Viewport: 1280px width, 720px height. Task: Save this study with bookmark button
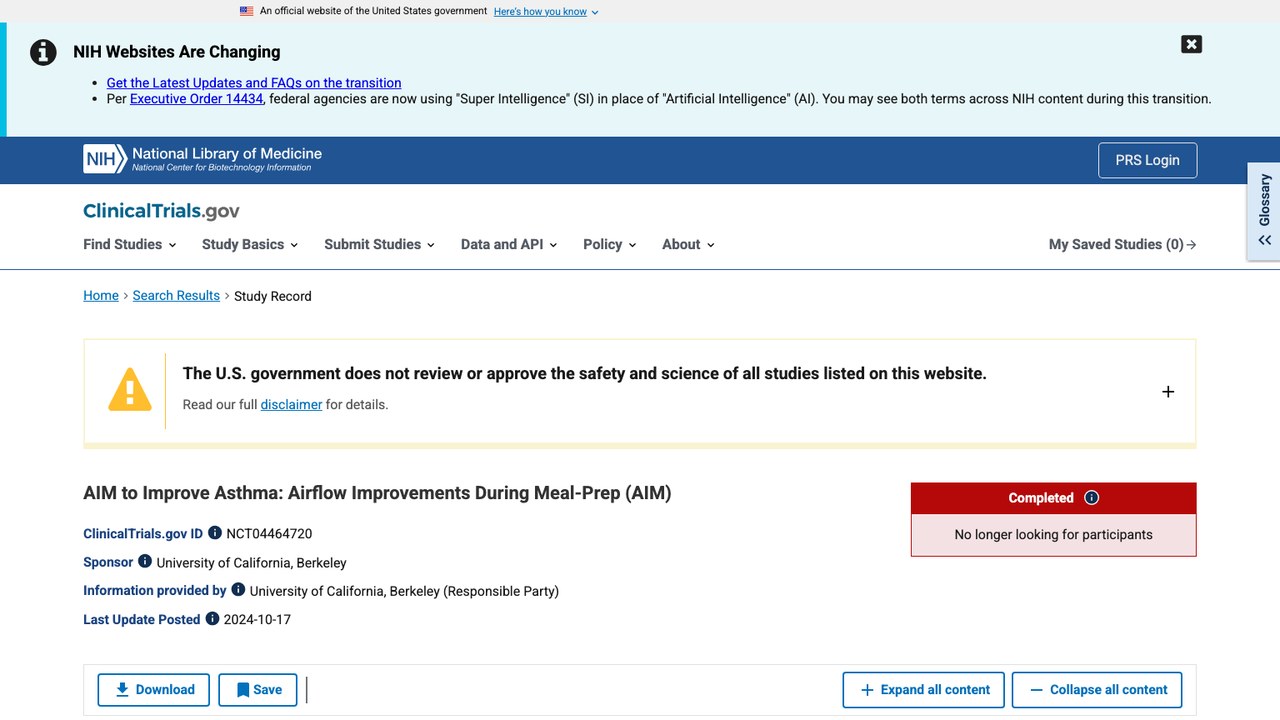pos(258,690)
